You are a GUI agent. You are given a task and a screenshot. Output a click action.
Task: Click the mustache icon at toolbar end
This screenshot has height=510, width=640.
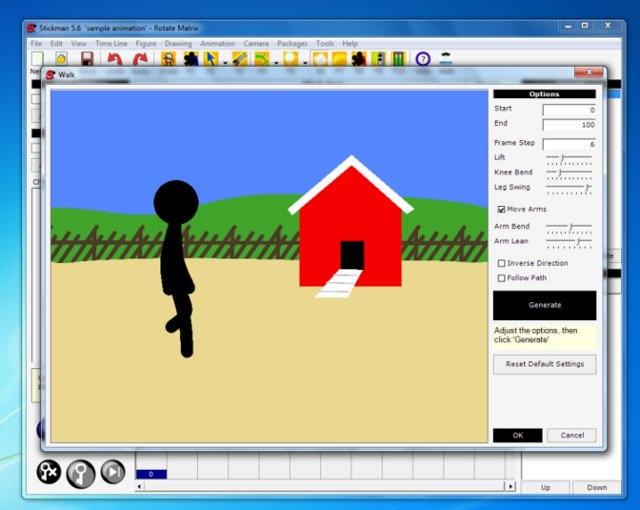[446, 59]
